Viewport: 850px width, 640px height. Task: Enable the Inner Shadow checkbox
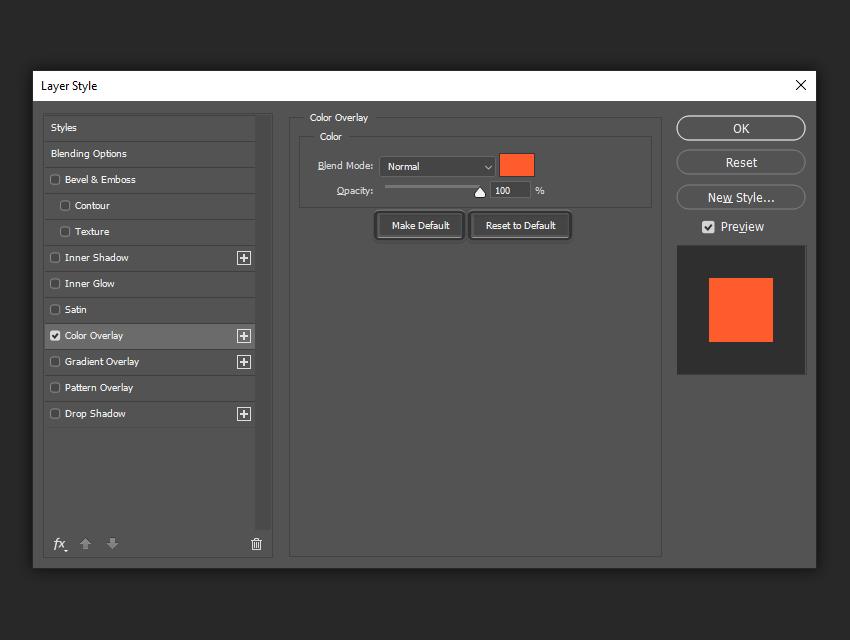click(x=55, y=257)
